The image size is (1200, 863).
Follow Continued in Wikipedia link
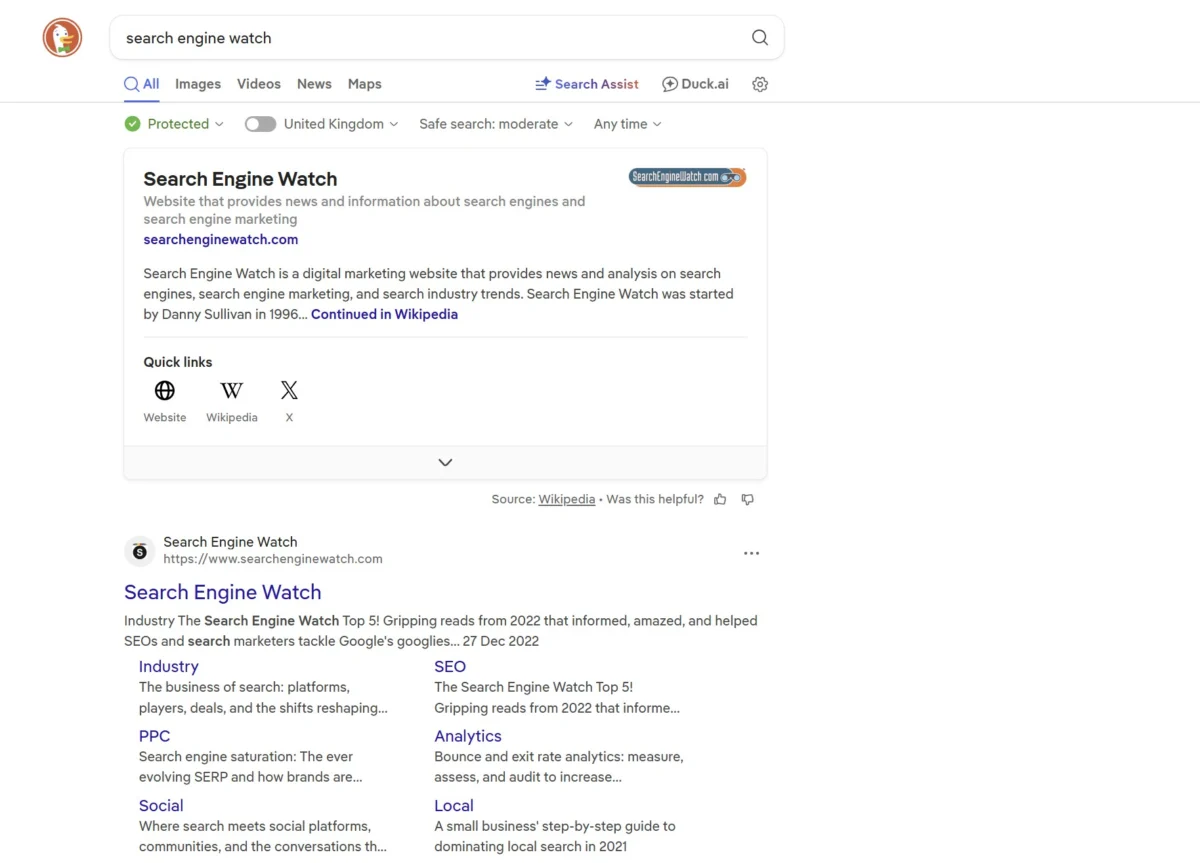tap(384, 314)
